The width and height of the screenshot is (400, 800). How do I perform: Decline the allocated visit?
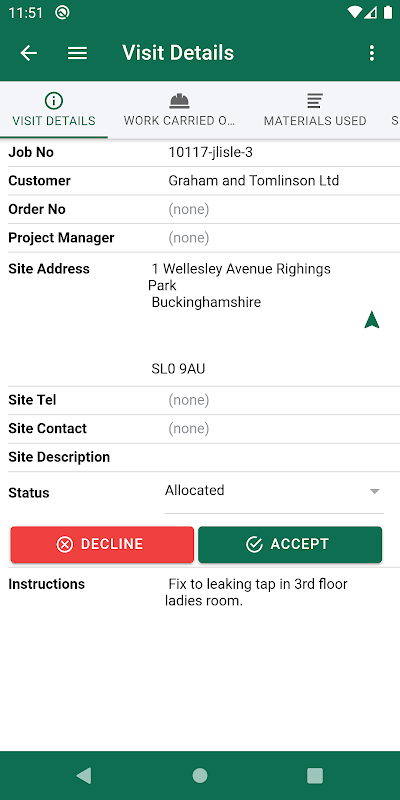coord(102,544)
